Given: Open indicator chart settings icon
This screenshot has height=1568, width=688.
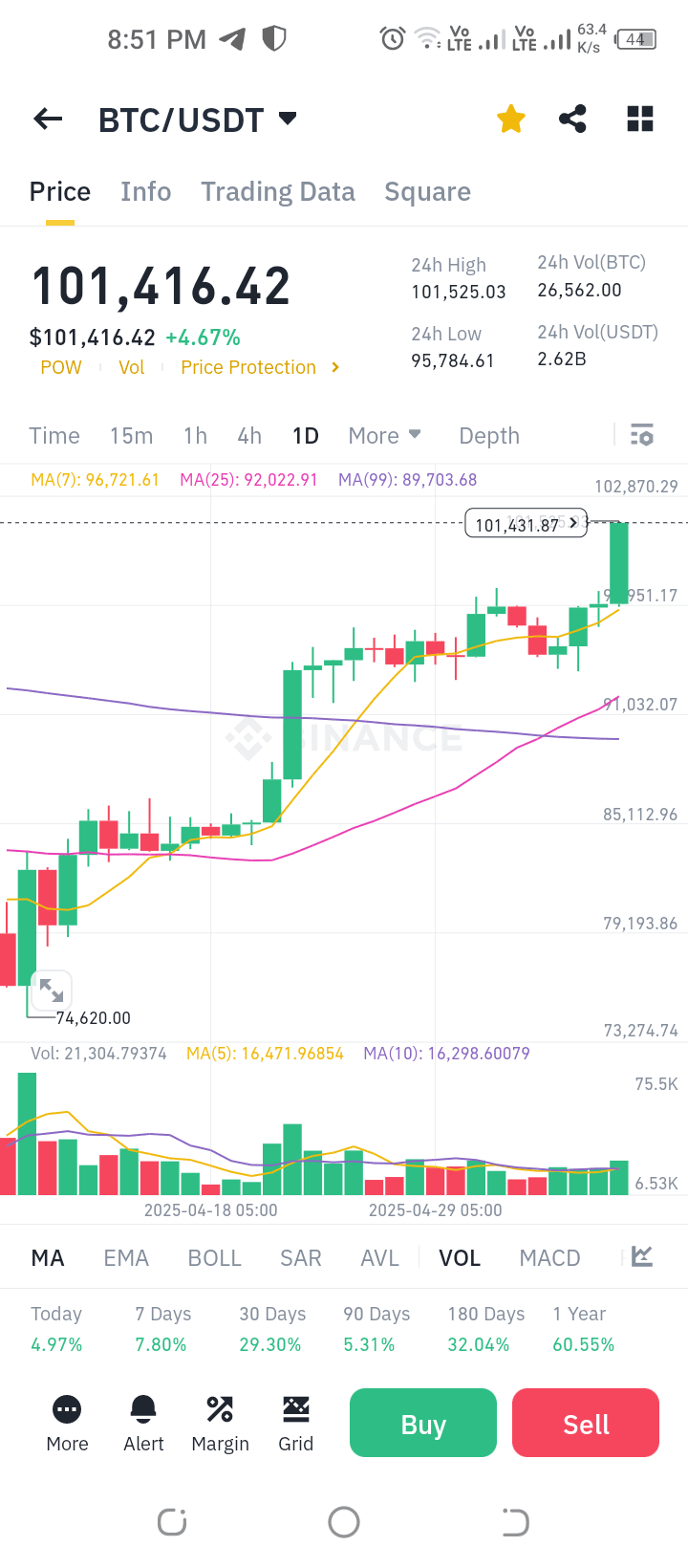Looking at the screenshot, I should pos(642,1256).
